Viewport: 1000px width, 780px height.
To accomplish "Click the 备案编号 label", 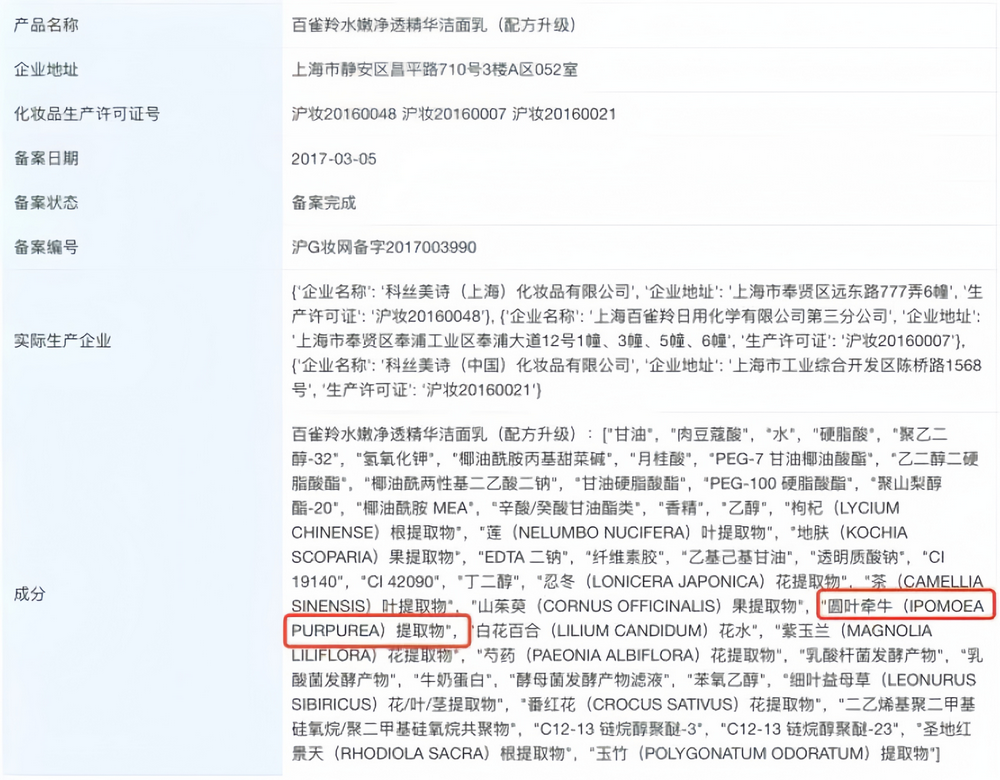I will (46, 247).
